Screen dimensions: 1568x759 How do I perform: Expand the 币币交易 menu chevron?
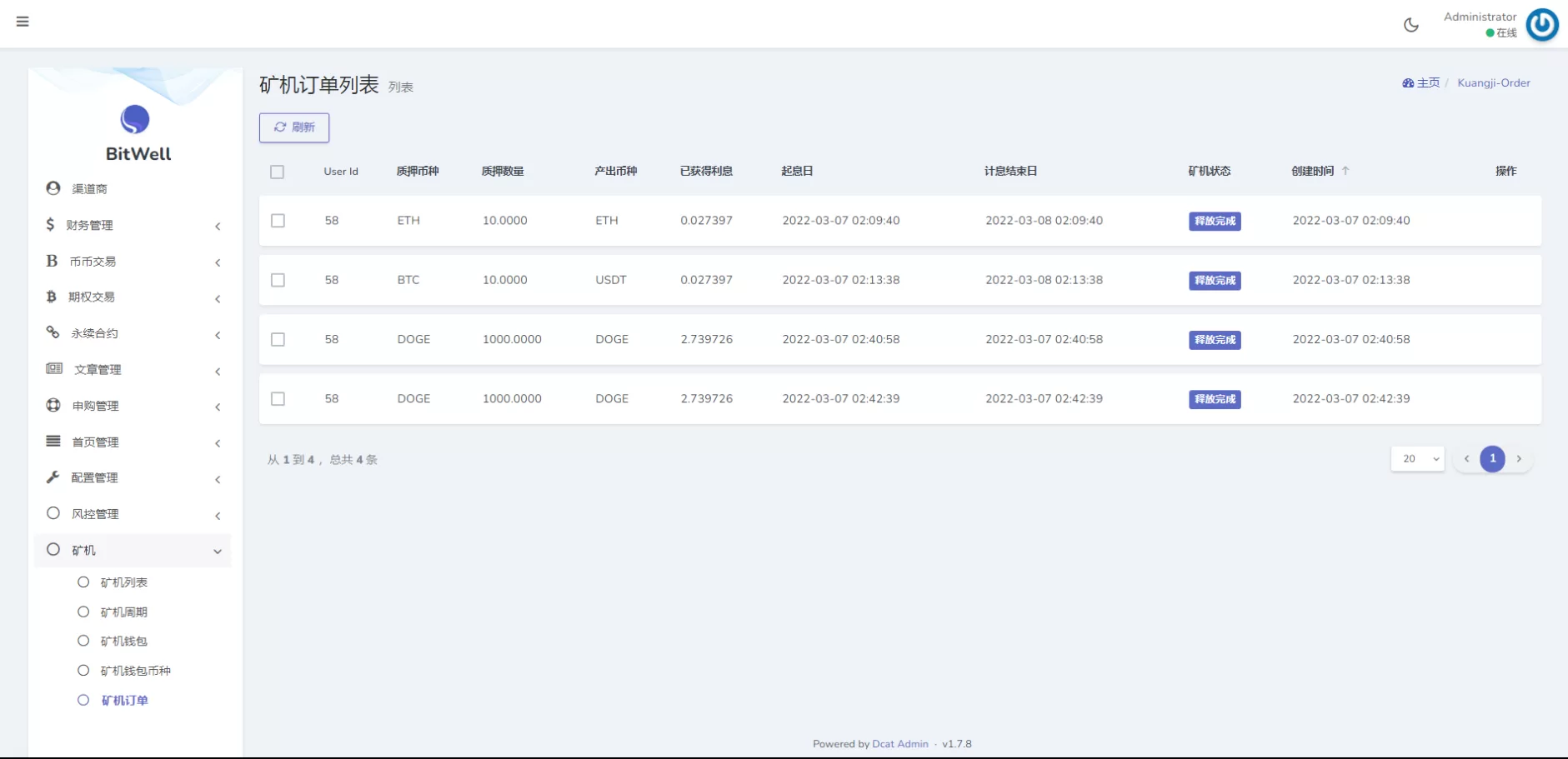(x=218, y=262)
